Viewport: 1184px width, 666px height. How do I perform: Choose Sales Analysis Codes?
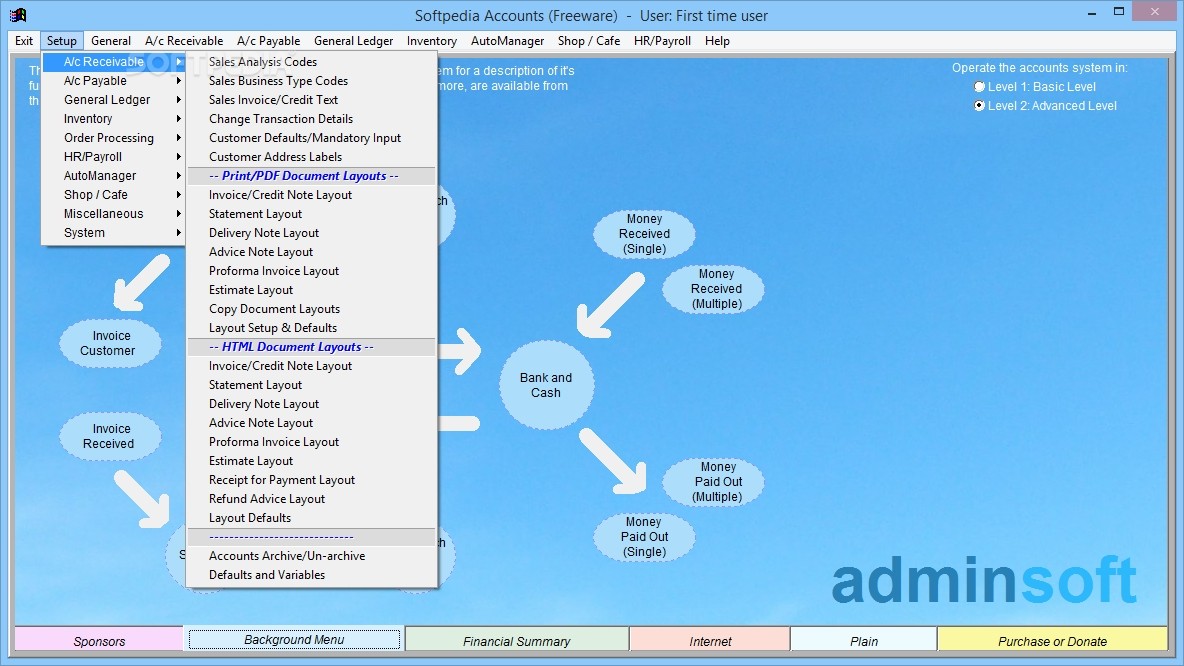pos(311,62)
